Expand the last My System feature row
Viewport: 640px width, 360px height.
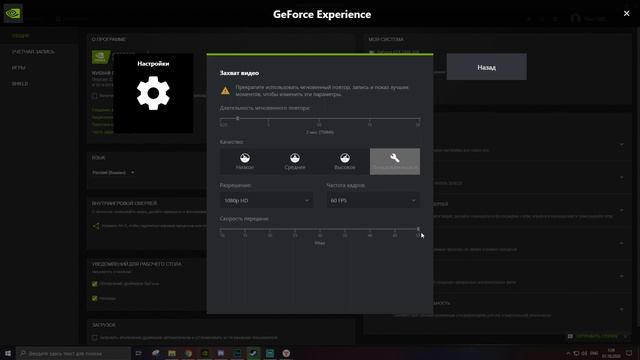click(622, 309)
